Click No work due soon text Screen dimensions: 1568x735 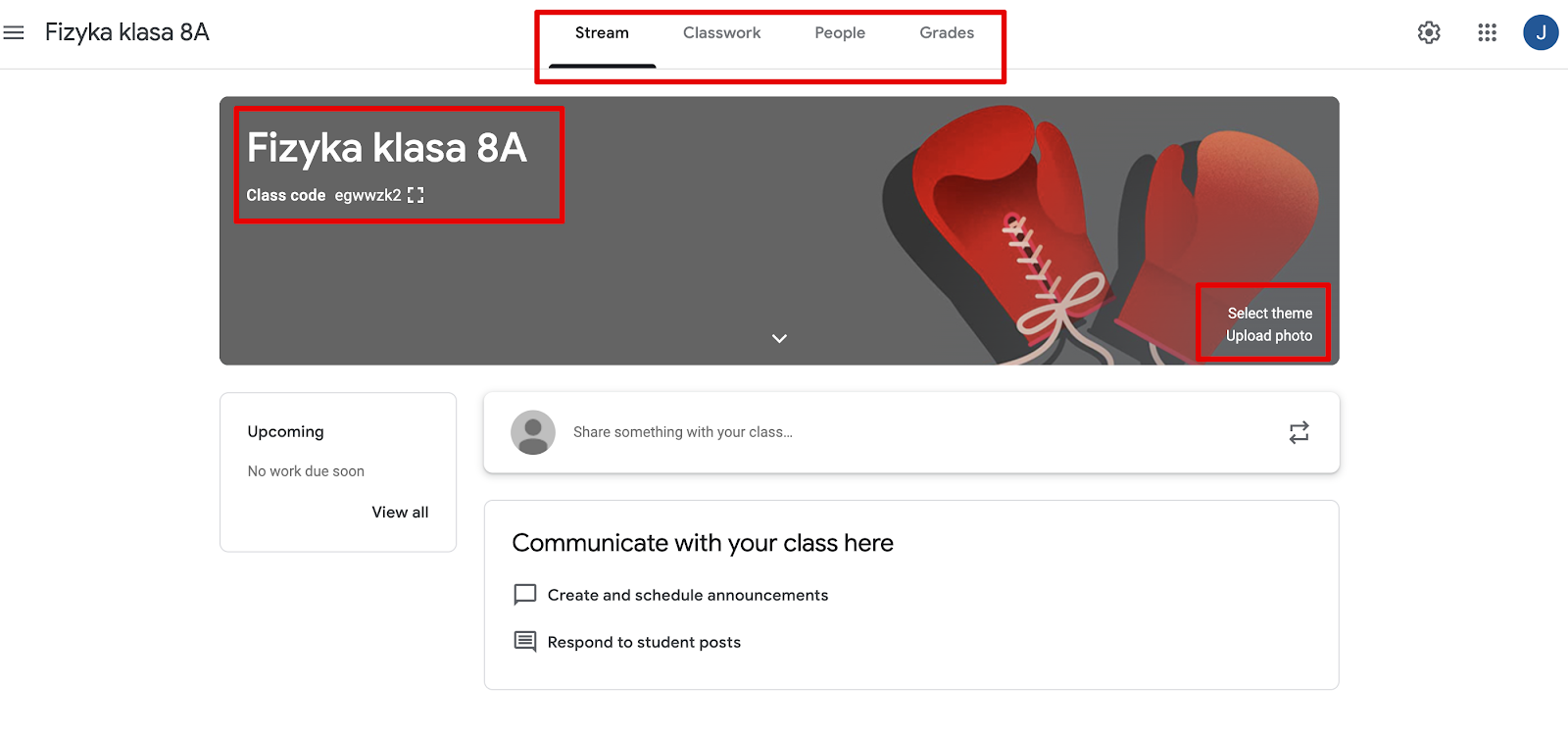[x=306, y=471]
